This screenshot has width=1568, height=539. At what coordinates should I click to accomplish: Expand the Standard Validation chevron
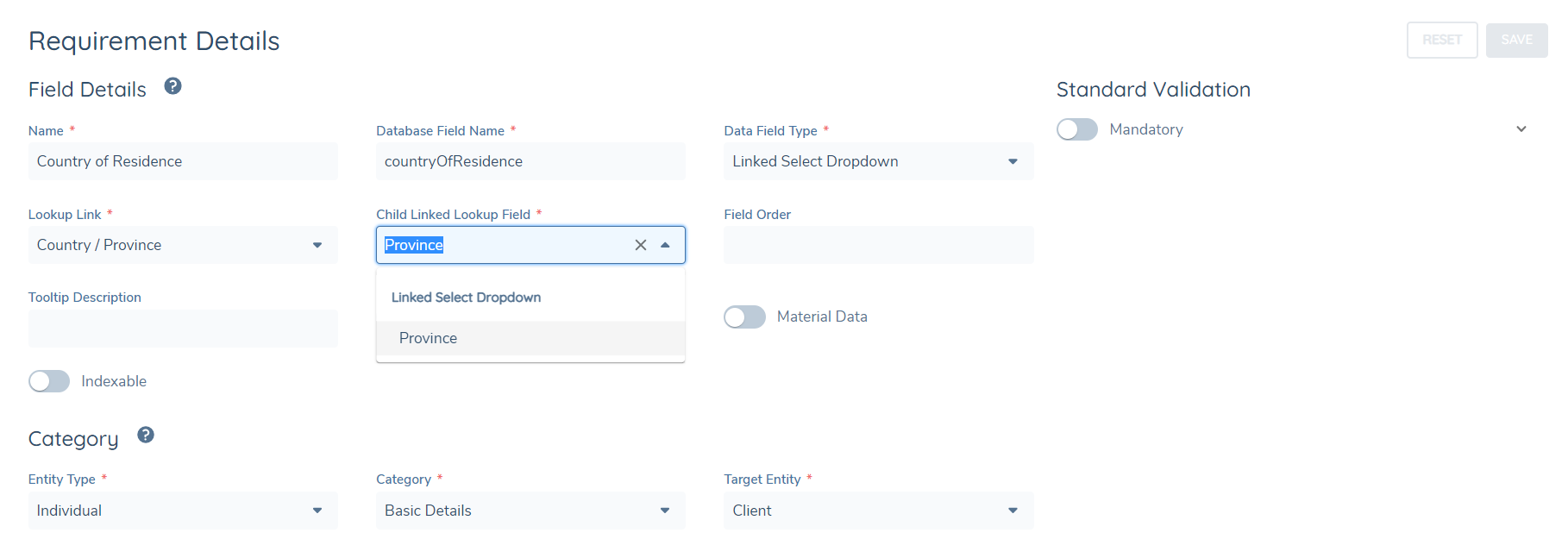click(x=1521, y=129)
